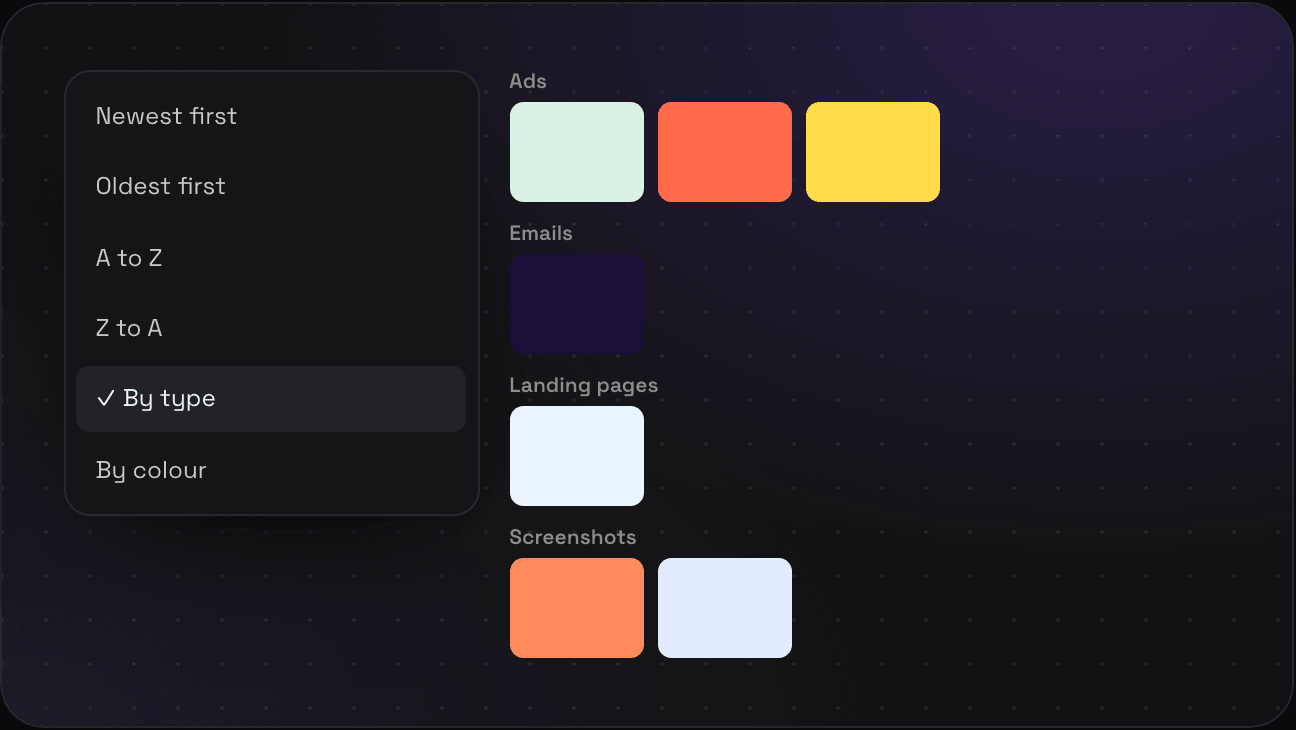The image size is (1296, 730).
Task: Select the orange Screenshots thumbnail
Action: point(577,608)
